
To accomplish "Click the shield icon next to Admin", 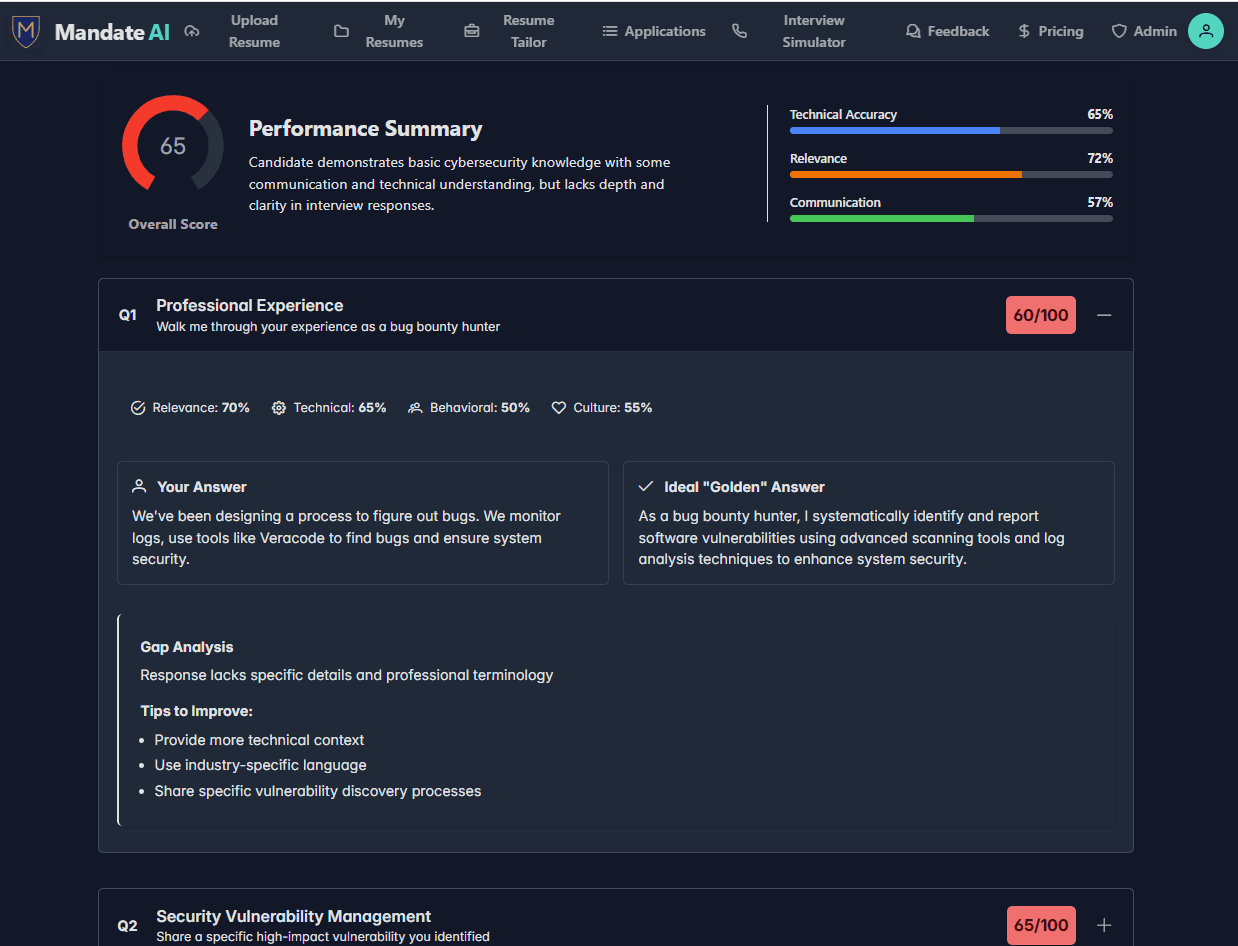I will pos(1117,31).
